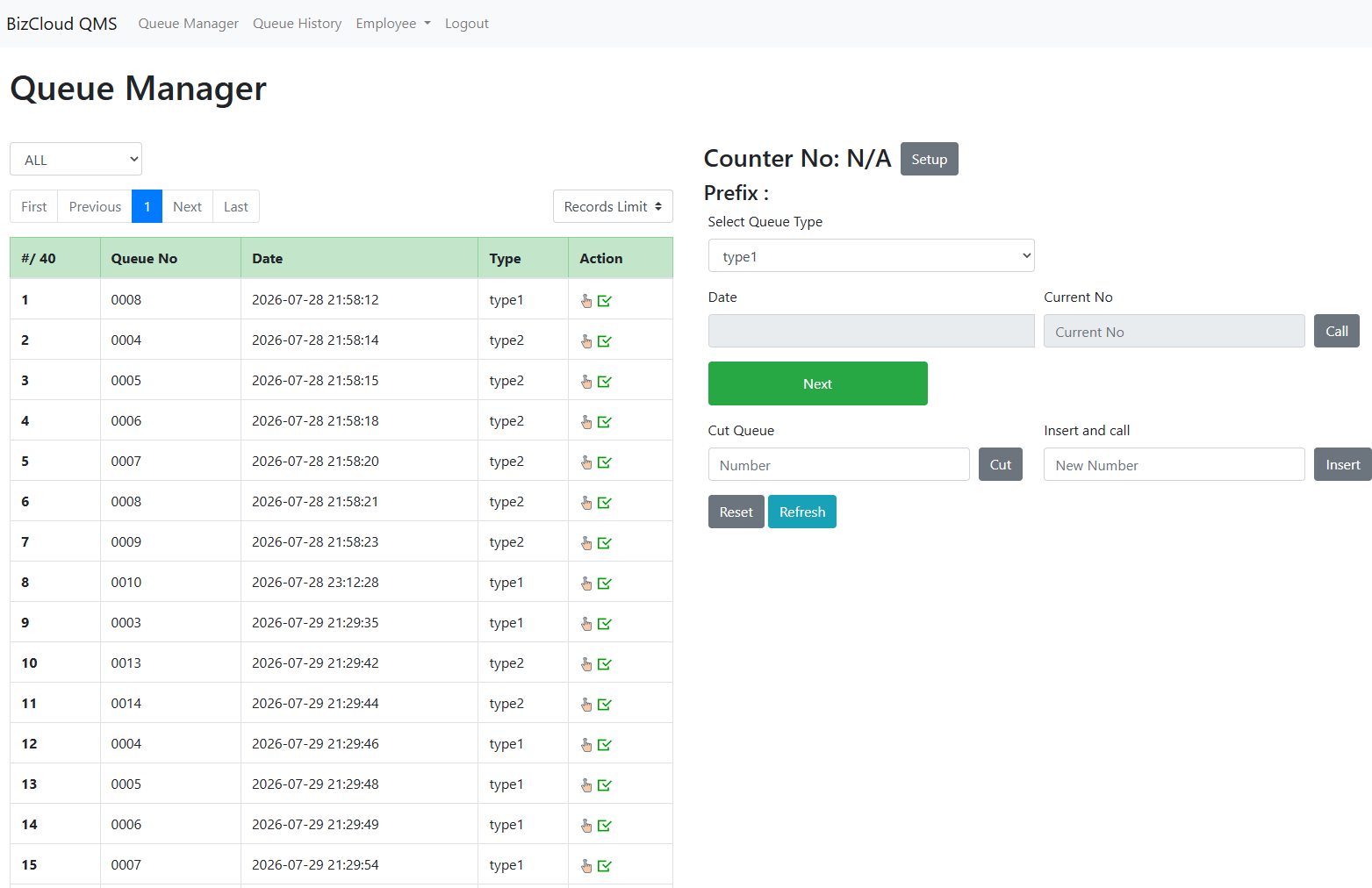This screenshot has height=888, width=1372.
Task: Click check icon in row 12 (21:29:46)
Action: coord(605,745)
